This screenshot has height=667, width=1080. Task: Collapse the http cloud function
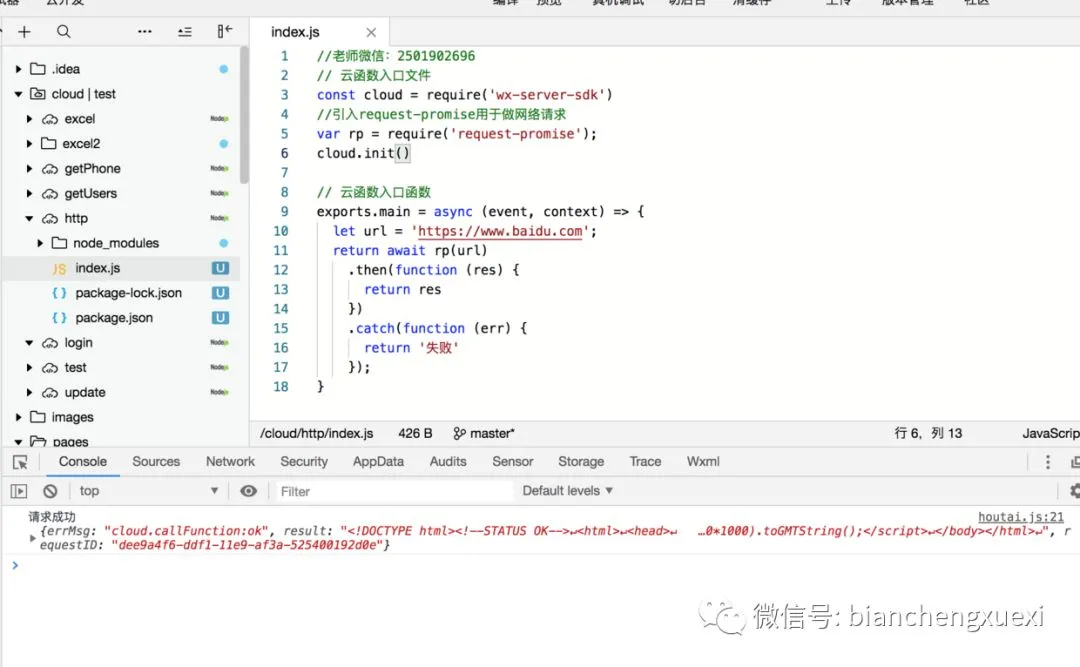(x=29, y=218)
